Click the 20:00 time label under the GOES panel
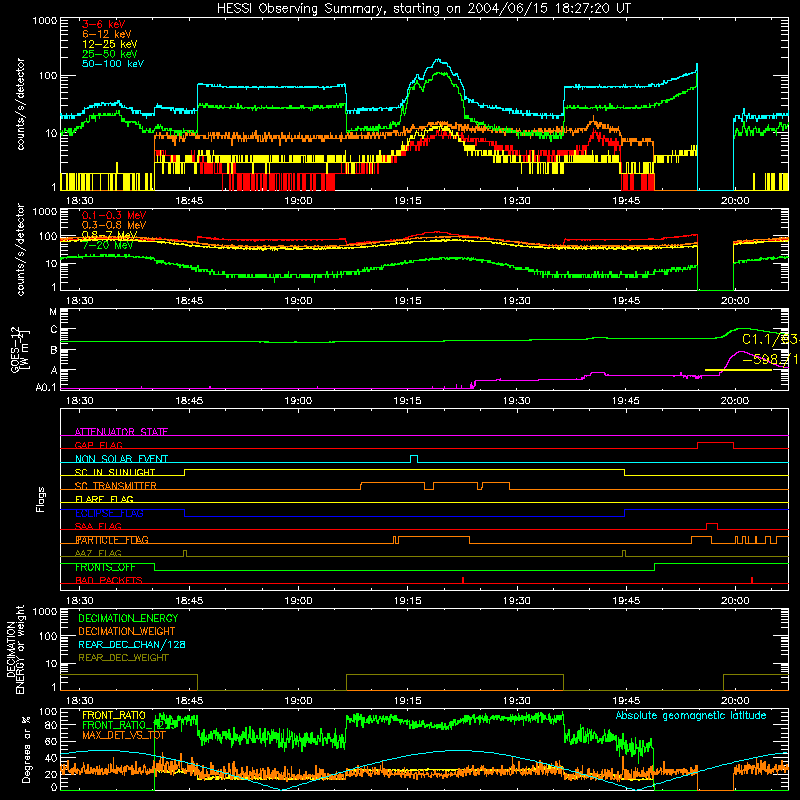This screenshot has height=800, width=800. [x=735, y=401]
